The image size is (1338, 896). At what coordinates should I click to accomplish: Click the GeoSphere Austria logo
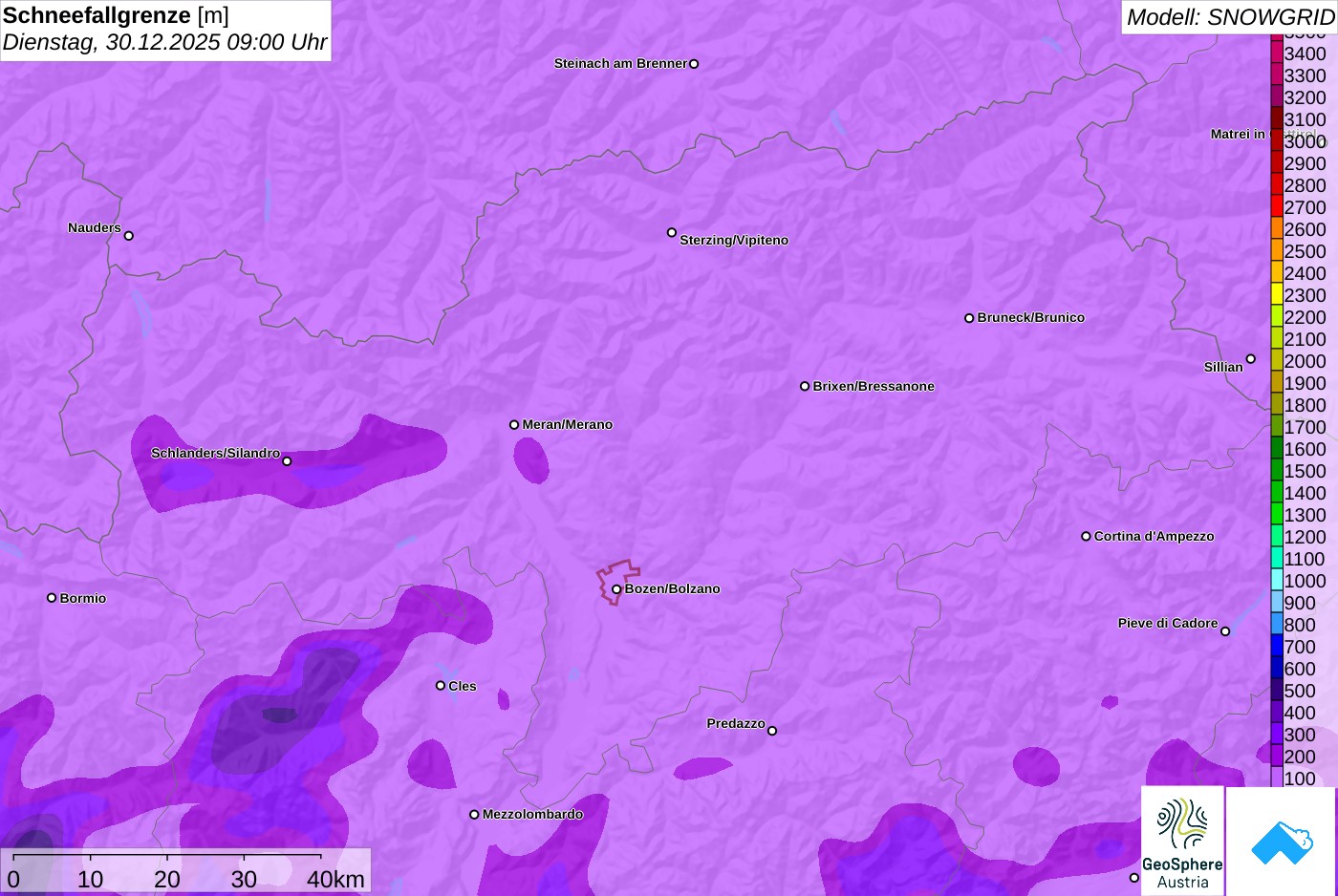1182,841
